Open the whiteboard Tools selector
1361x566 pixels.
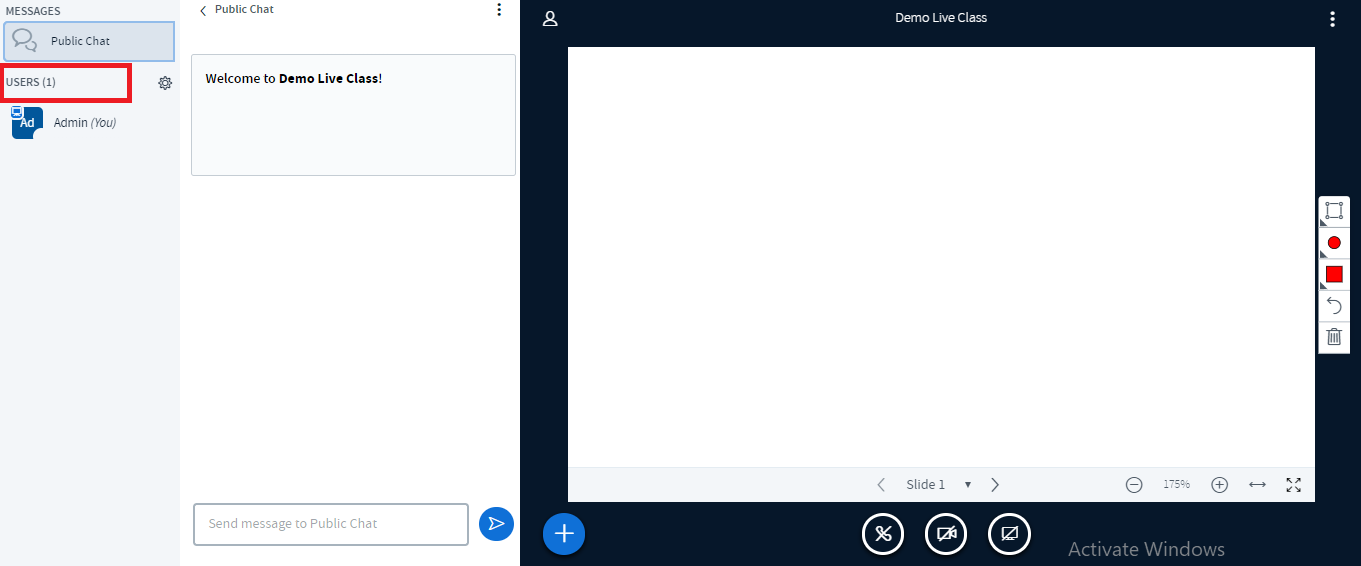pos(1334,211)
